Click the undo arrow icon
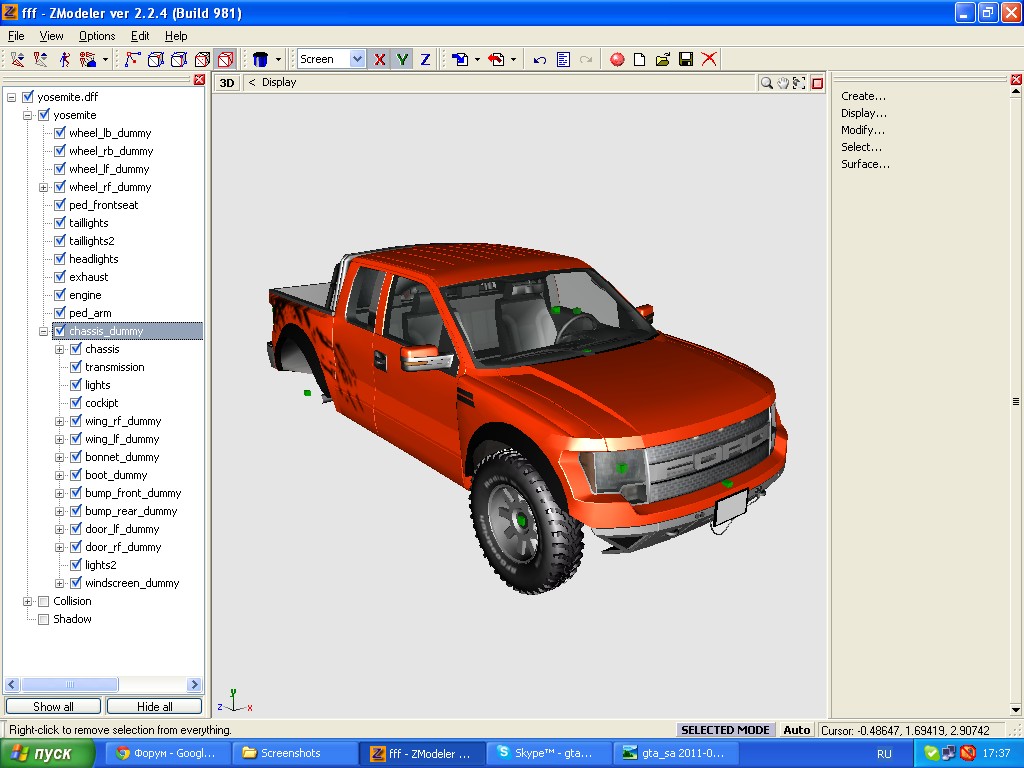Image resolution: width=1024 pixels, height=768 pixels. (x=539, y=59)
